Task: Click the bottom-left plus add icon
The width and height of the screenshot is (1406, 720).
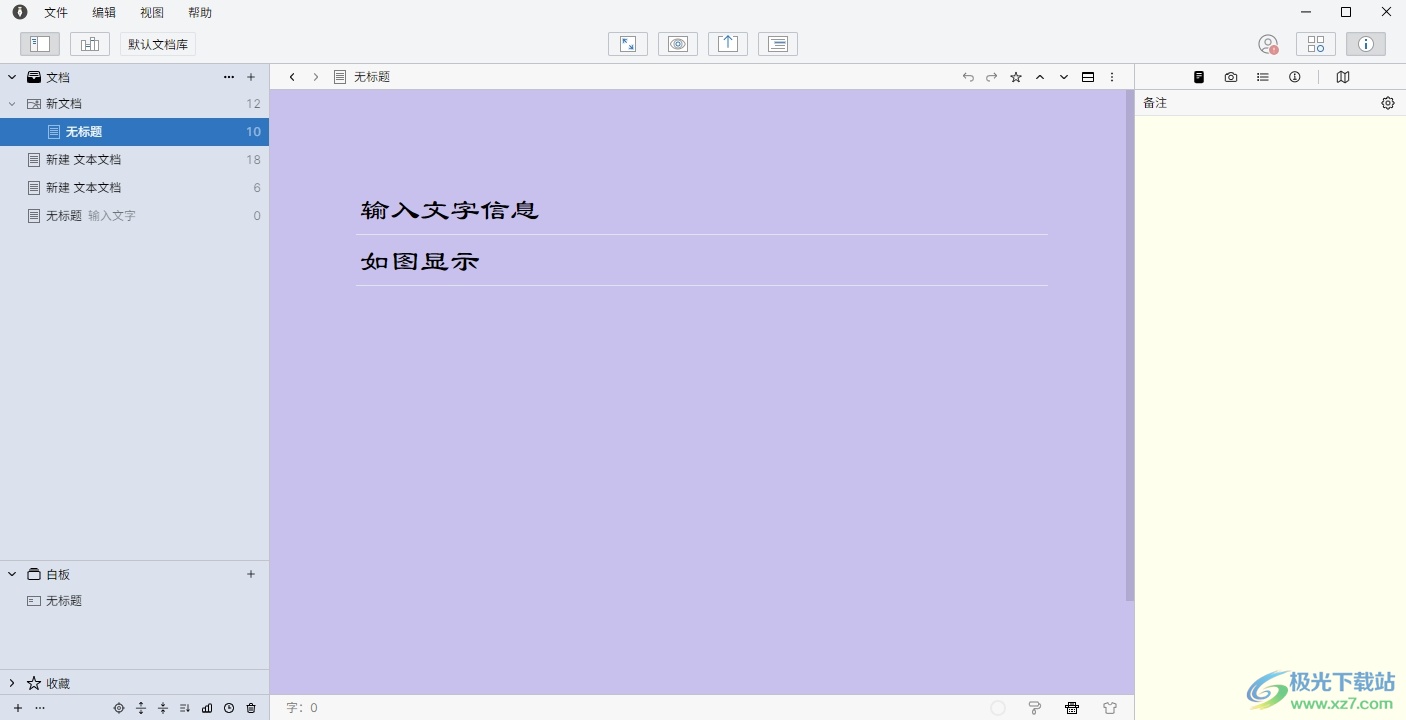Action: (x=18, y=708)
